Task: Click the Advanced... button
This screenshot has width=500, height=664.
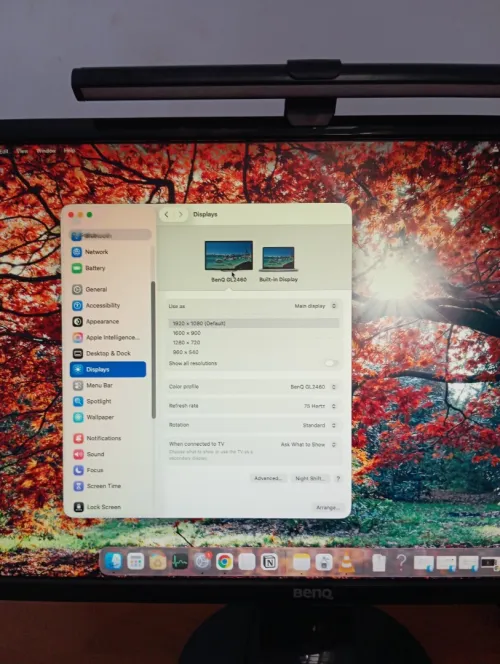Action: coord(268,478)
